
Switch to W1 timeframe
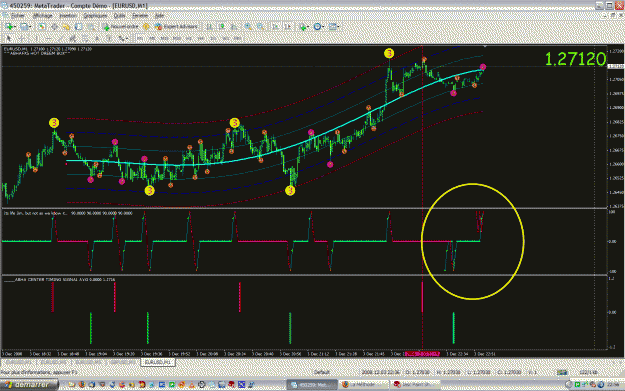(226, 39)
